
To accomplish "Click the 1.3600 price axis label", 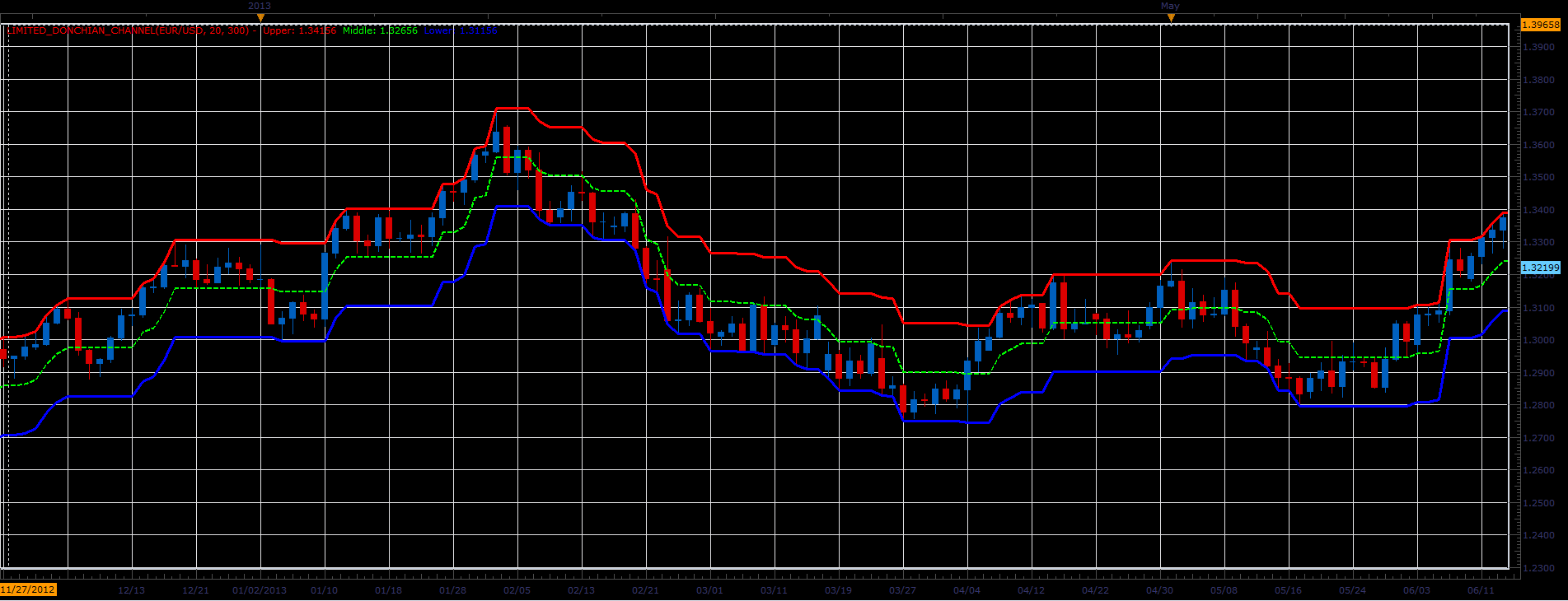I will pos(1539,145).
